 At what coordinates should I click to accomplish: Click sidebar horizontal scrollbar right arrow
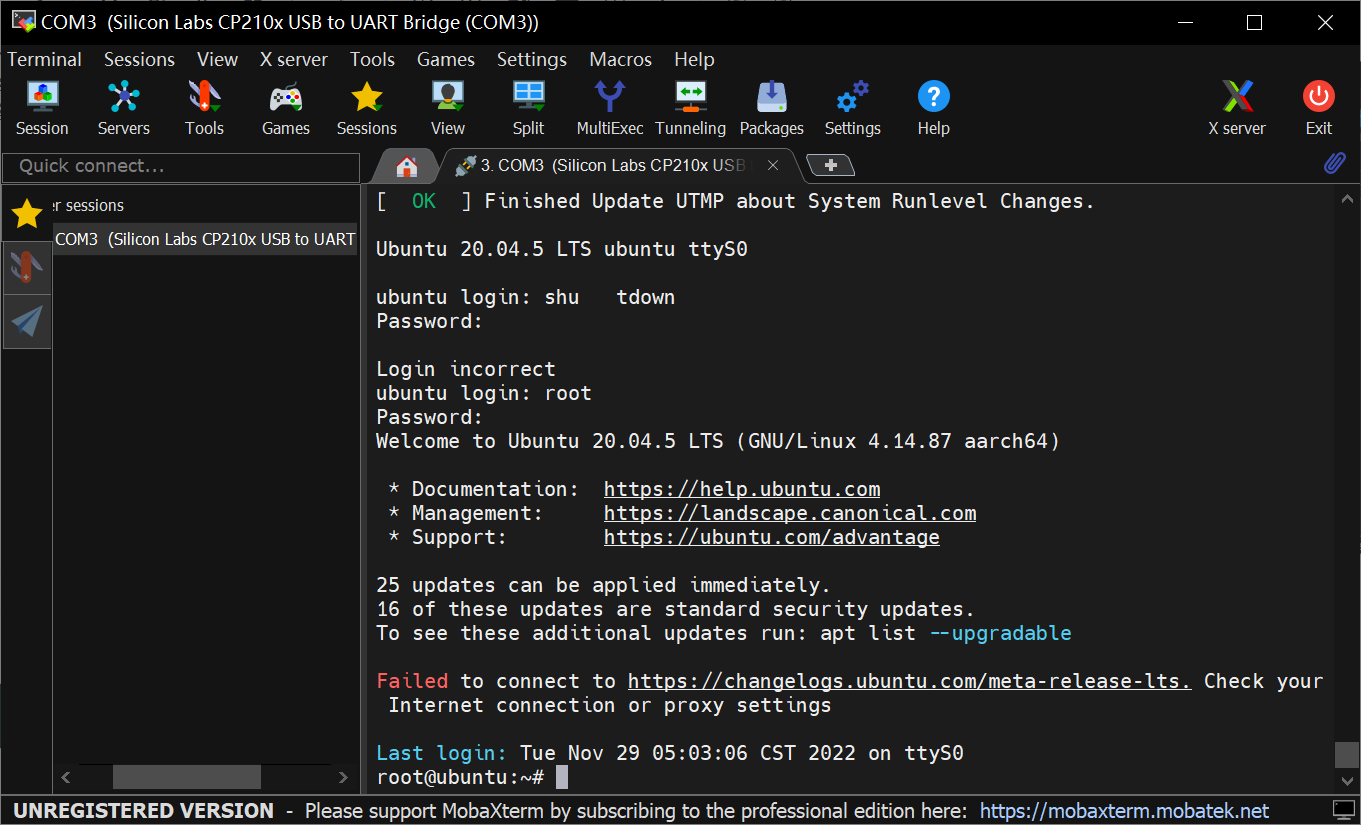pyautogui.click(x=343, y=777)
